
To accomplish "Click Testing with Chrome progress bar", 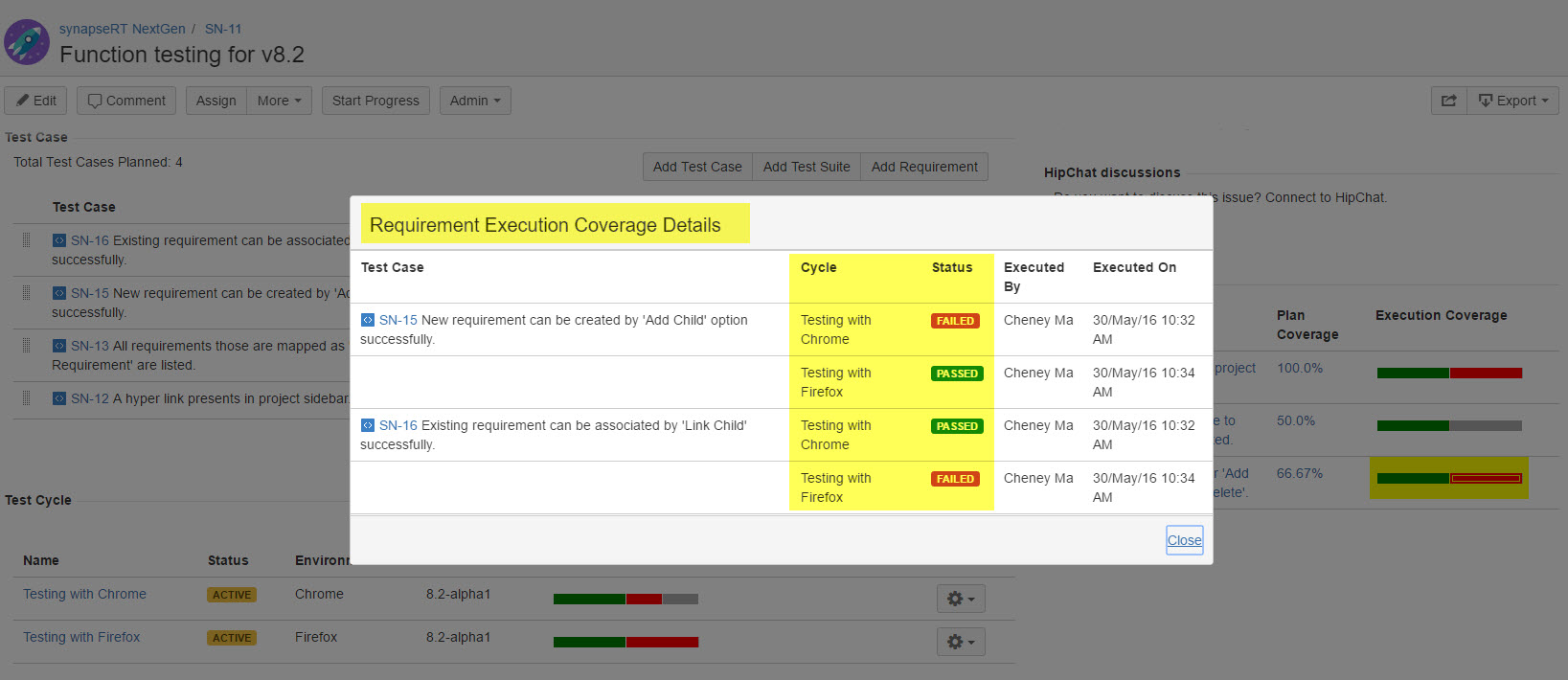I will click(625, 599).
